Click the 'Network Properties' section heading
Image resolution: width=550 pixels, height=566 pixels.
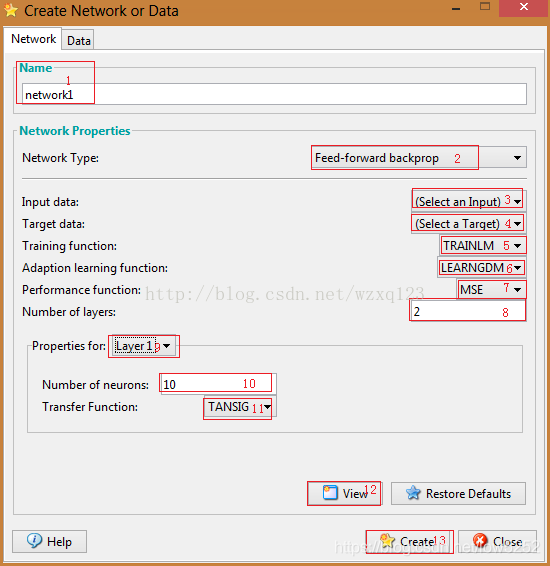click(x=75, y=131)
